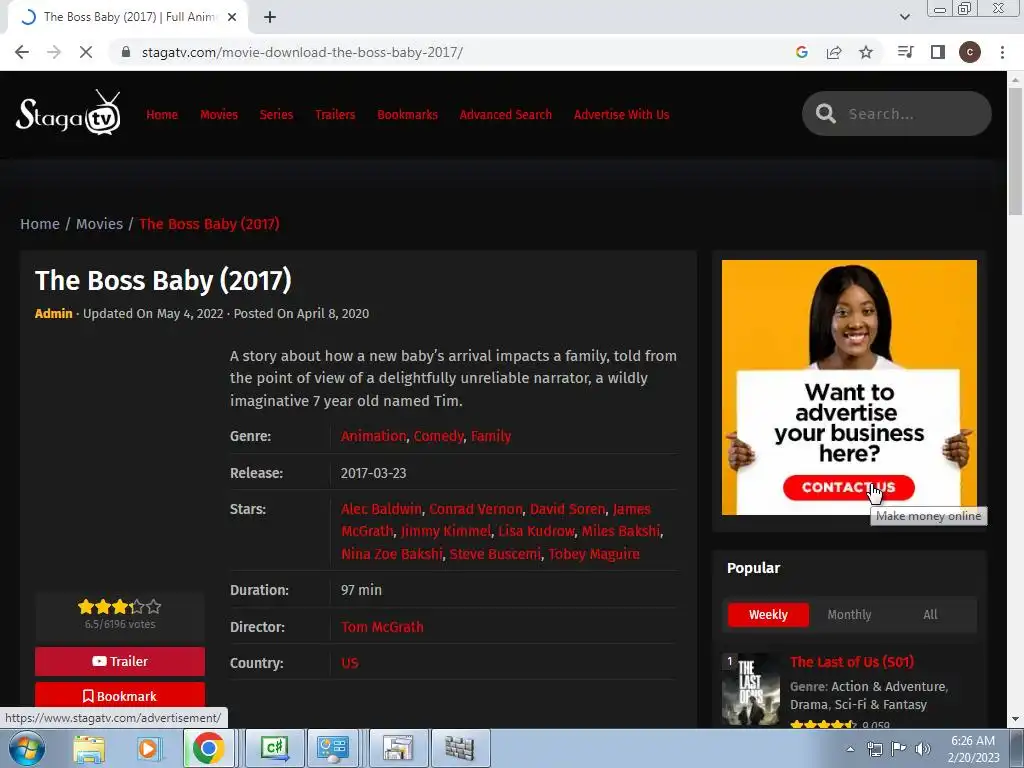Select the All popular tab
The width and height of the screenshot is (1024, 768).
(930, 615)
